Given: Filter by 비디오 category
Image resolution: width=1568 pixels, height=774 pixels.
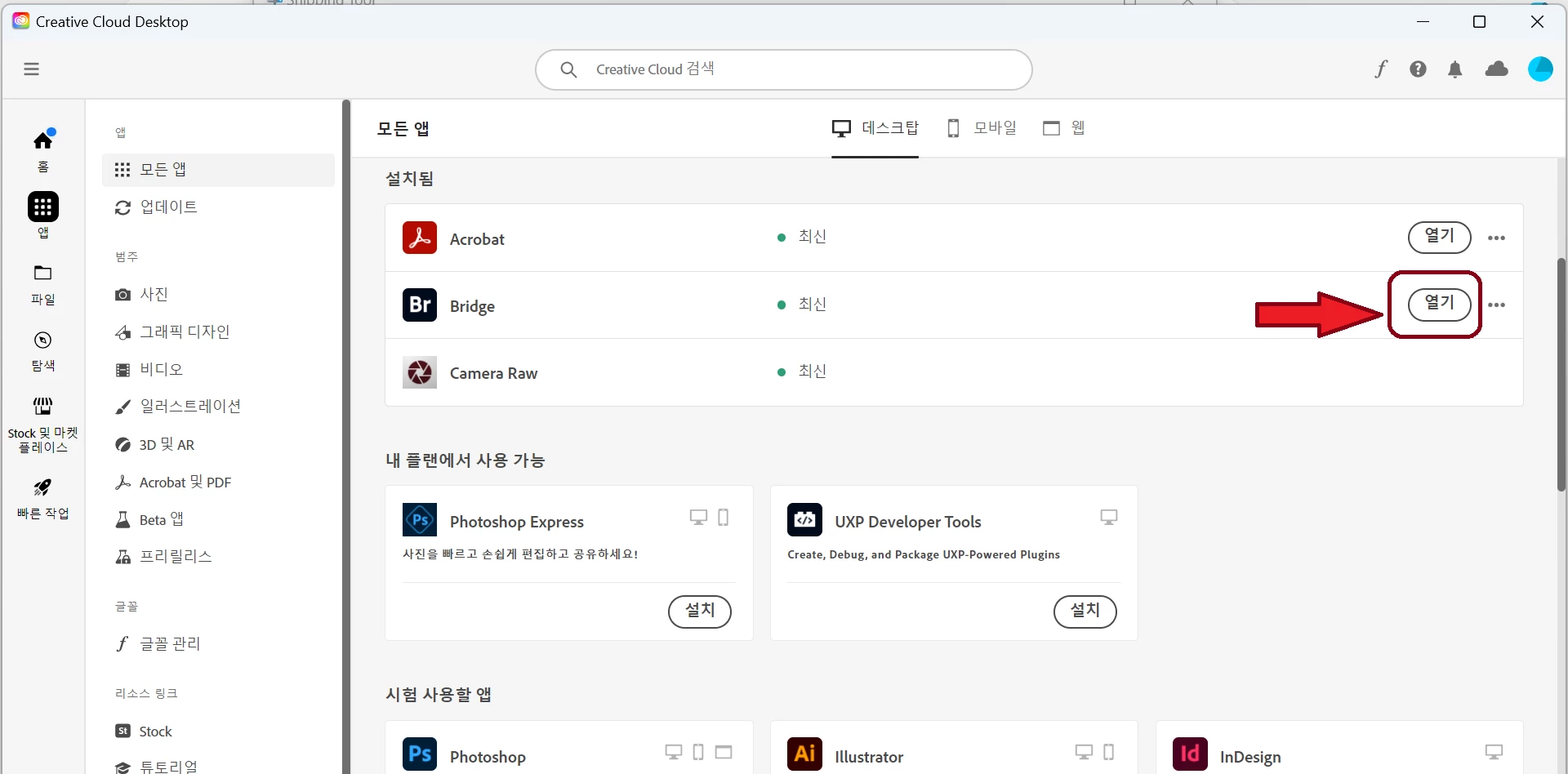Looking at the screenshot, I should (x=149, y=370).
